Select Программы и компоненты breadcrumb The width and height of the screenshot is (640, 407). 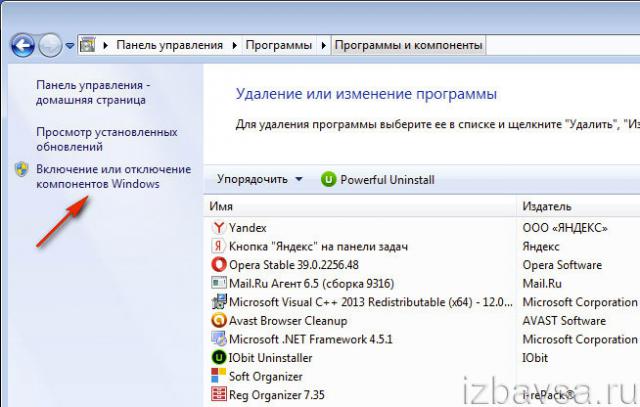click(408, 45)
